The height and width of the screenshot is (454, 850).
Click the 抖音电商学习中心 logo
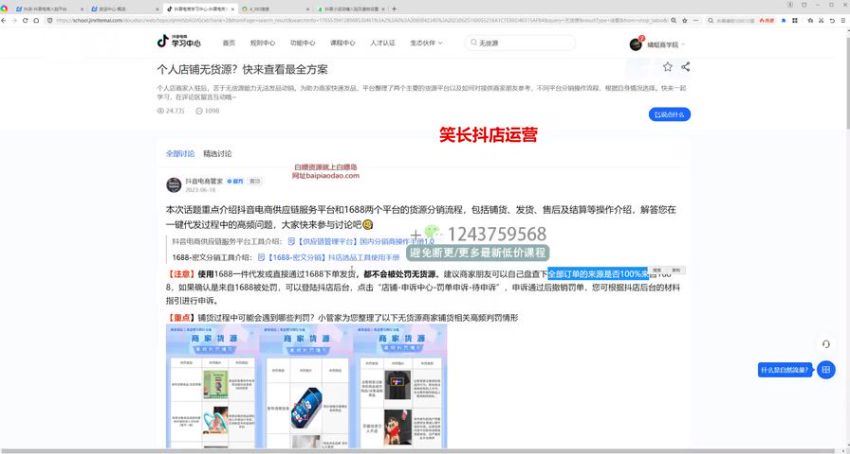179,41
